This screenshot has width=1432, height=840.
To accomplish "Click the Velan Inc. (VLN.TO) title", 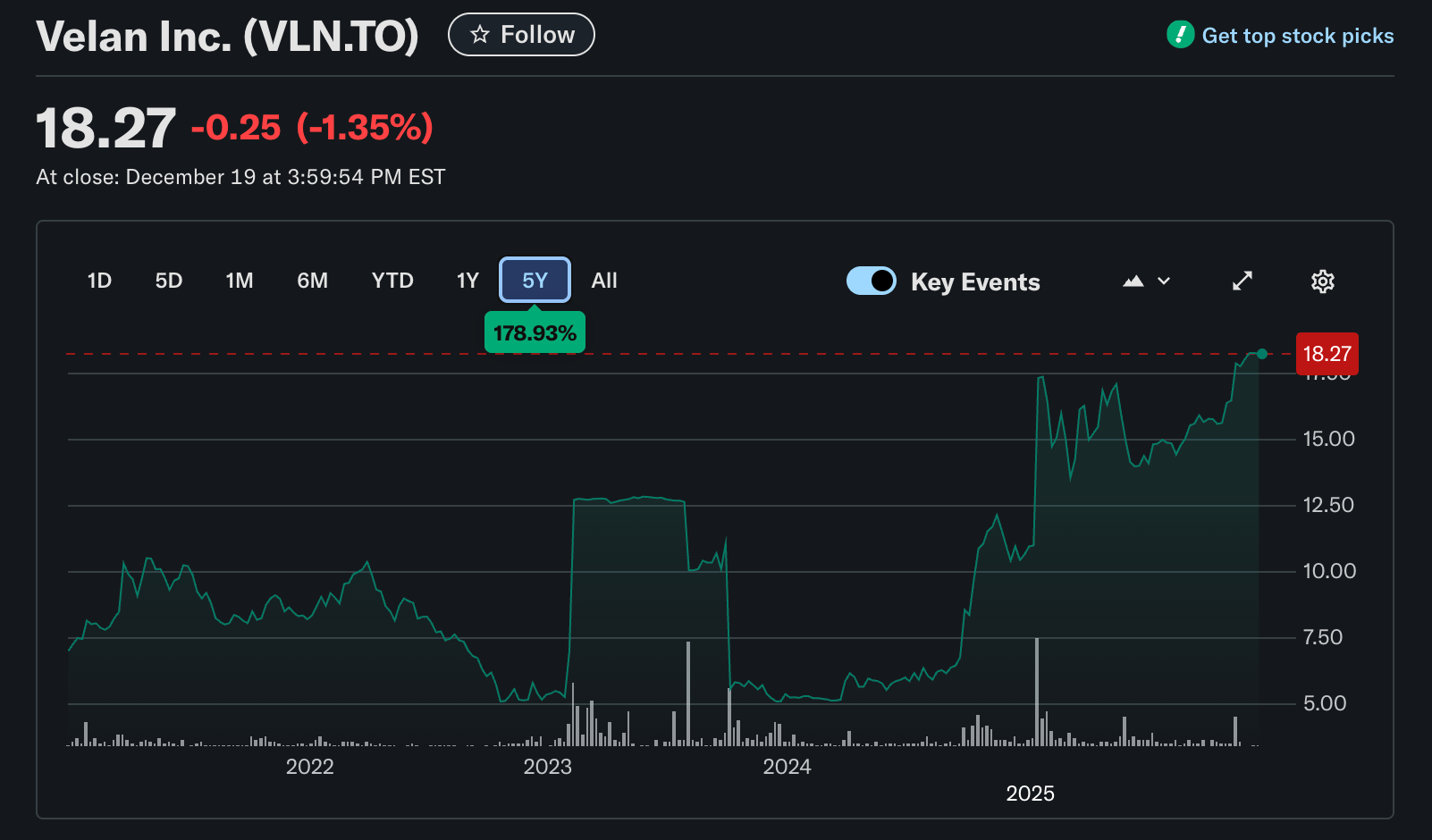I will (x=227, y=37).
